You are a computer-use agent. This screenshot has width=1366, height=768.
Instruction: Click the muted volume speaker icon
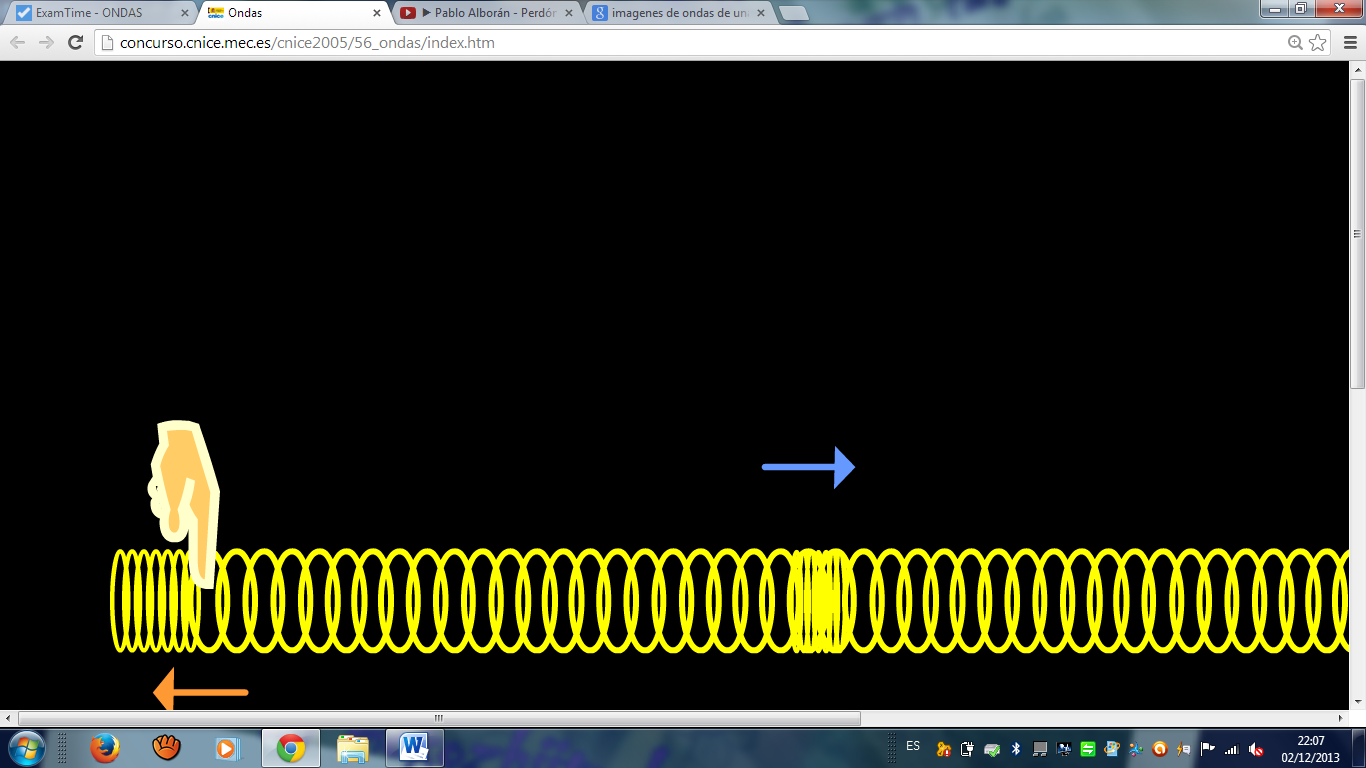point(1257,749)
